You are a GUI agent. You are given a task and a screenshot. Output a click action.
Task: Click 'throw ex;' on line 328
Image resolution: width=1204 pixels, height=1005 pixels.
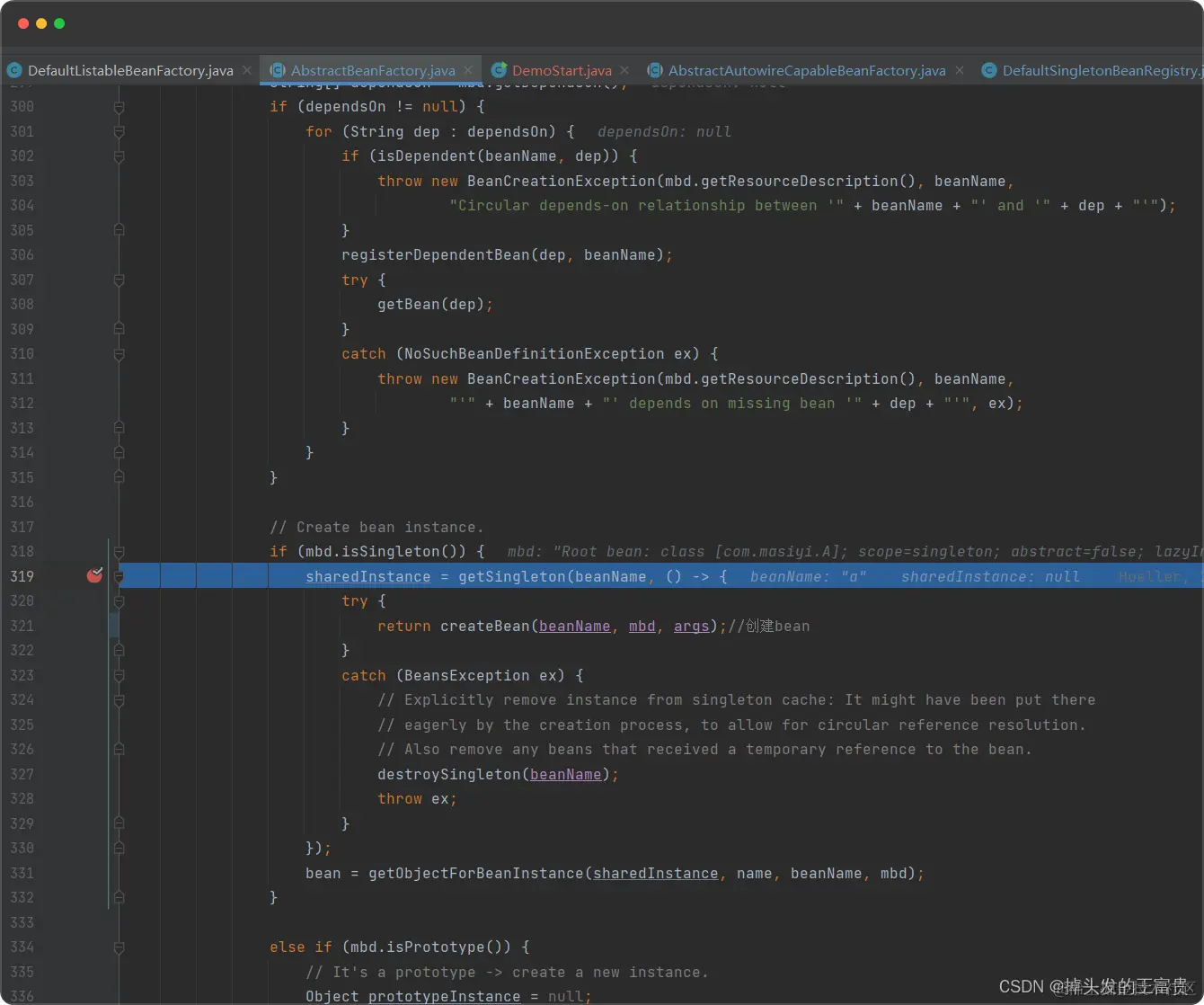coord(418,798)
